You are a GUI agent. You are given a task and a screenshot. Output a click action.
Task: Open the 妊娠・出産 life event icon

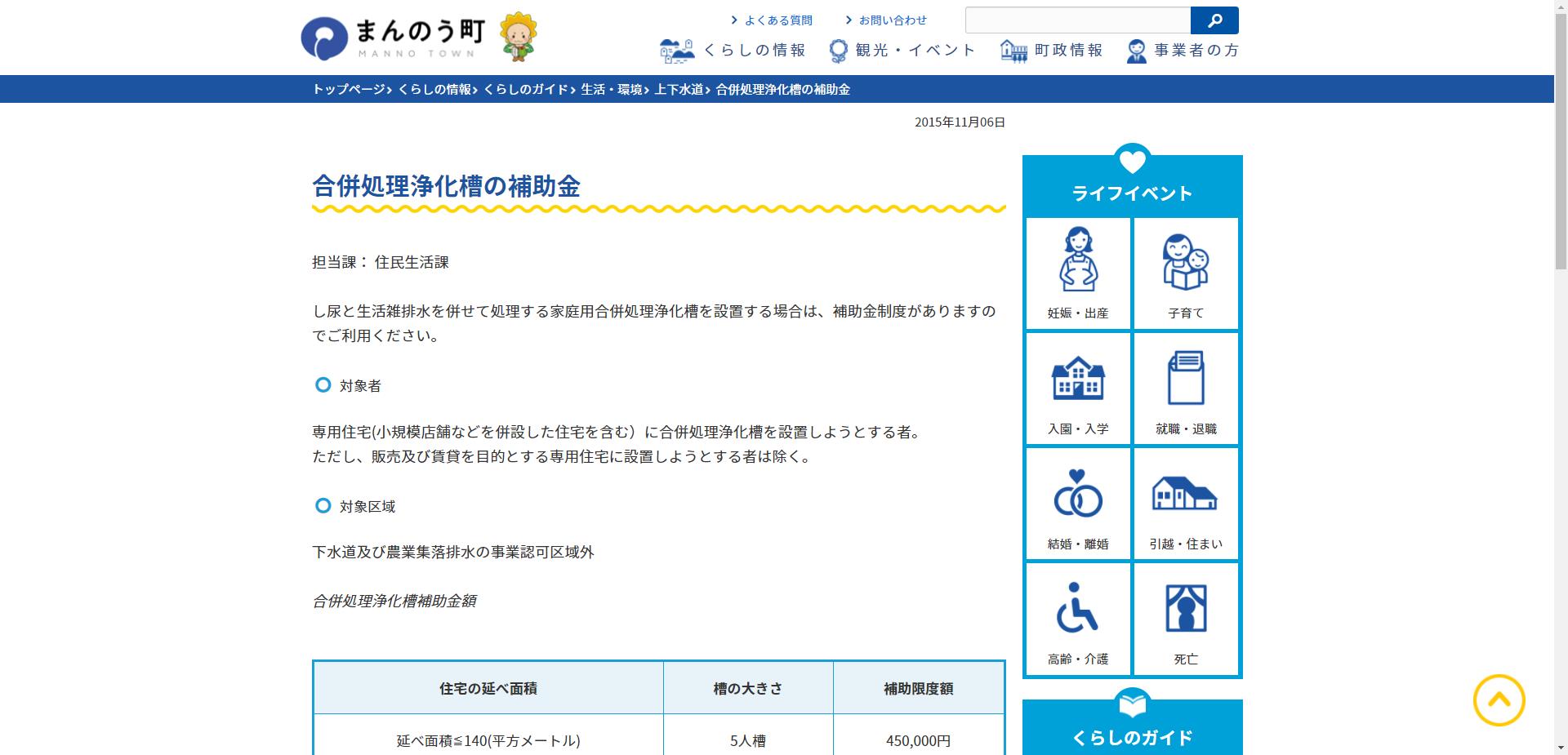coord(1077,273)
